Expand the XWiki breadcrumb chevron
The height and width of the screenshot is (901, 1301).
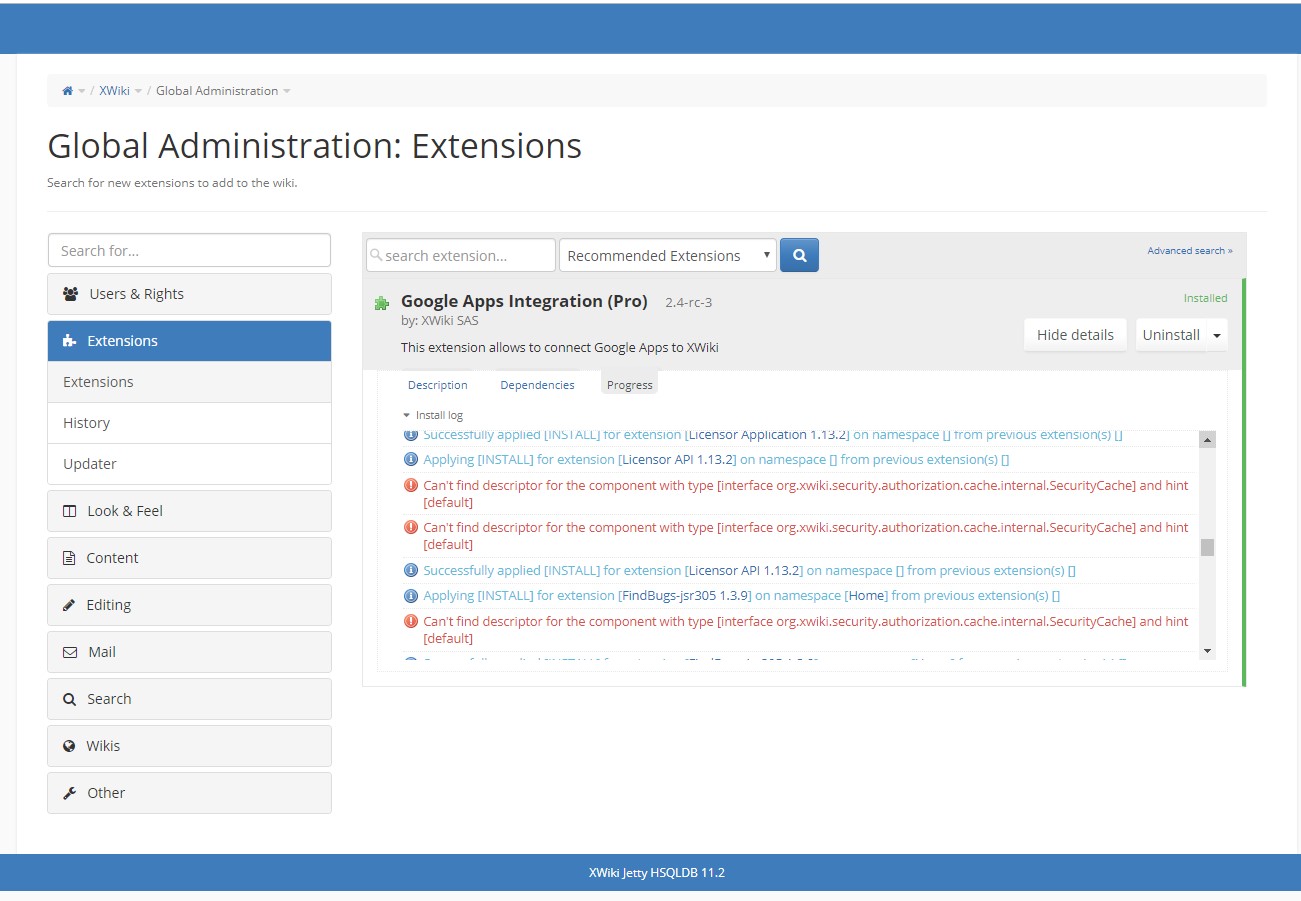tap(138, 91)
